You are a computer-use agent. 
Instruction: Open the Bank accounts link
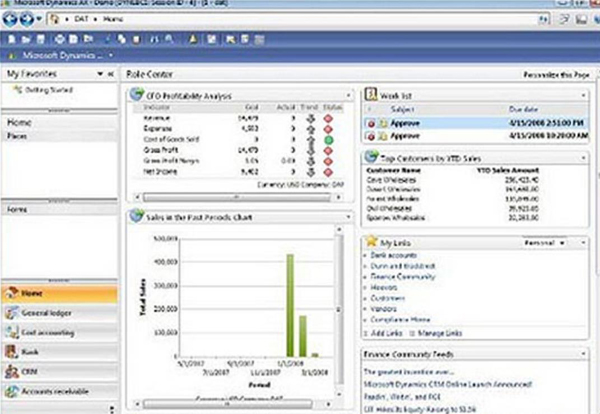(393, 255)
